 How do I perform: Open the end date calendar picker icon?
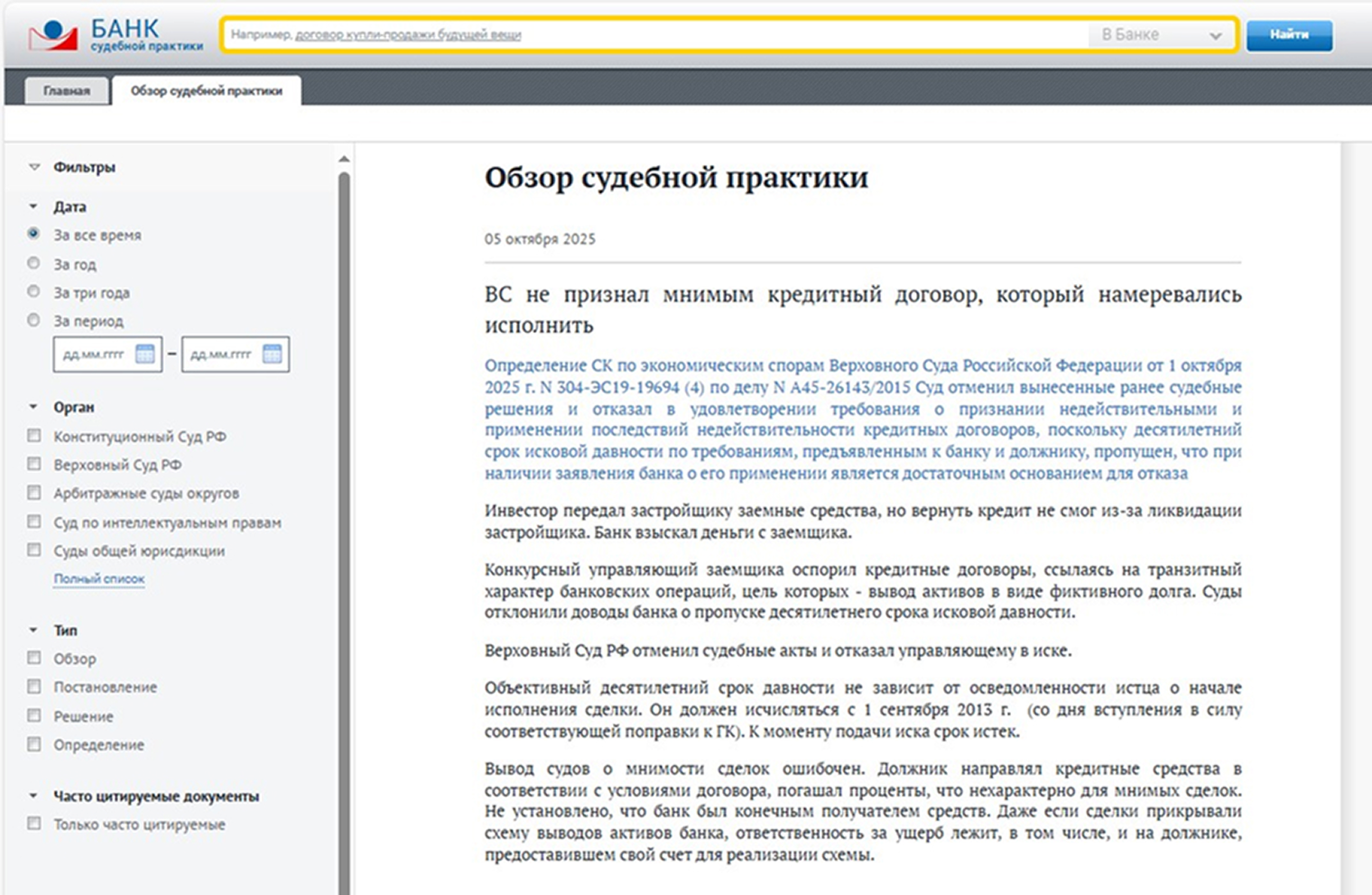pyautogui.click(x=272, y=355)
